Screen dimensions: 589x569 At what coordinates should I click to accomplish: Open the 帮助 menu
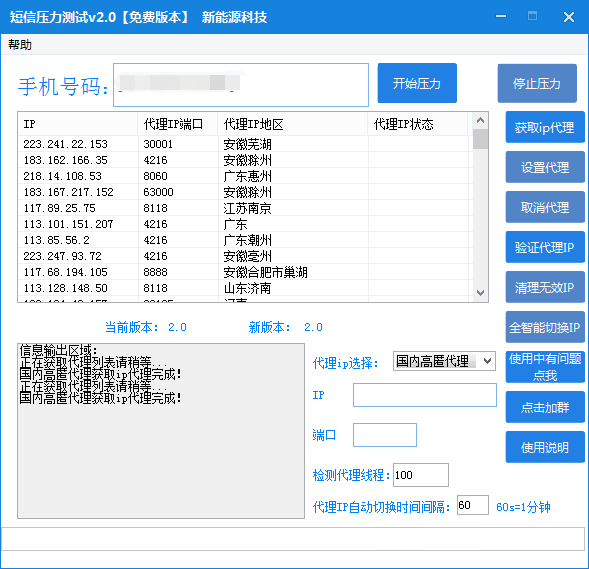pos(20,45)
